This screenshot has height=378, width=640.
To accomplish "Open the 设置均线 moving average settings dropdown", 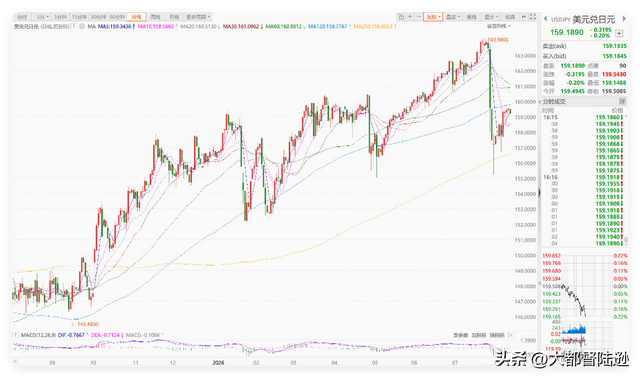I will pyautogui.click(x=498, y=26).
